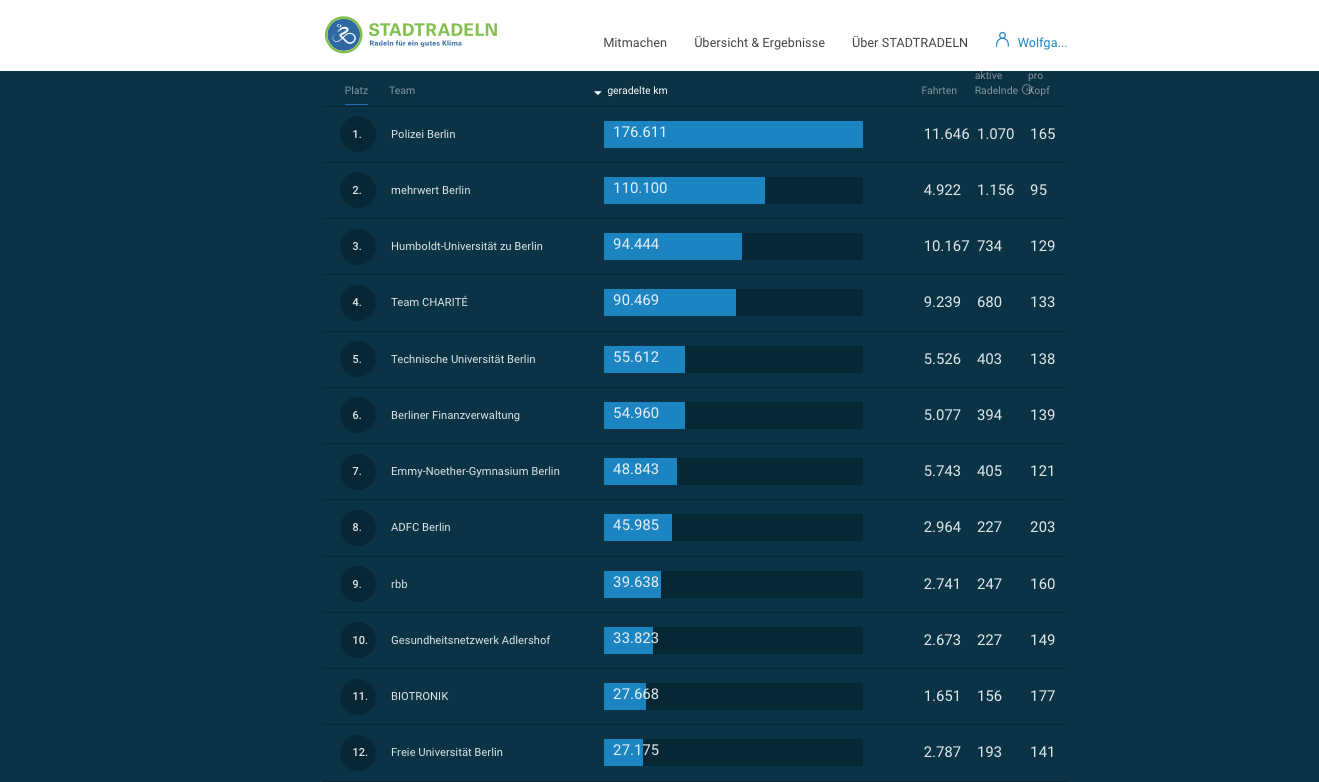
Task: Open the Mitmachen menu
Action: tap(635, 43)
